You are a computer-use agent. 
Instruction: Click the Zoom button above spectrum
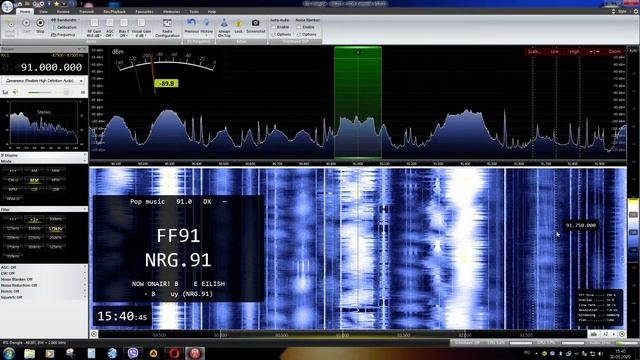click(614, 51)
